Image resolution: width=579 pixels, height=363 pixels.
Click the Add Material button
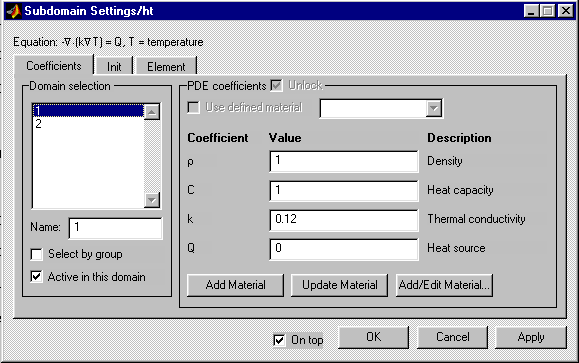point(236,285)
